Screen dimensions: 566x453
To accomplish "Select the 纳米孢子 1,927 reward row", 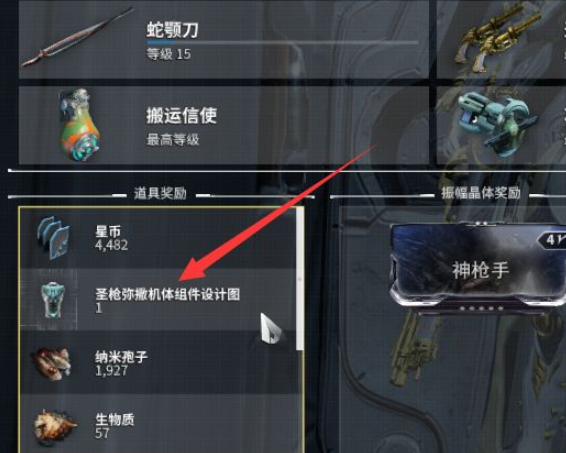I will (158, 363).
